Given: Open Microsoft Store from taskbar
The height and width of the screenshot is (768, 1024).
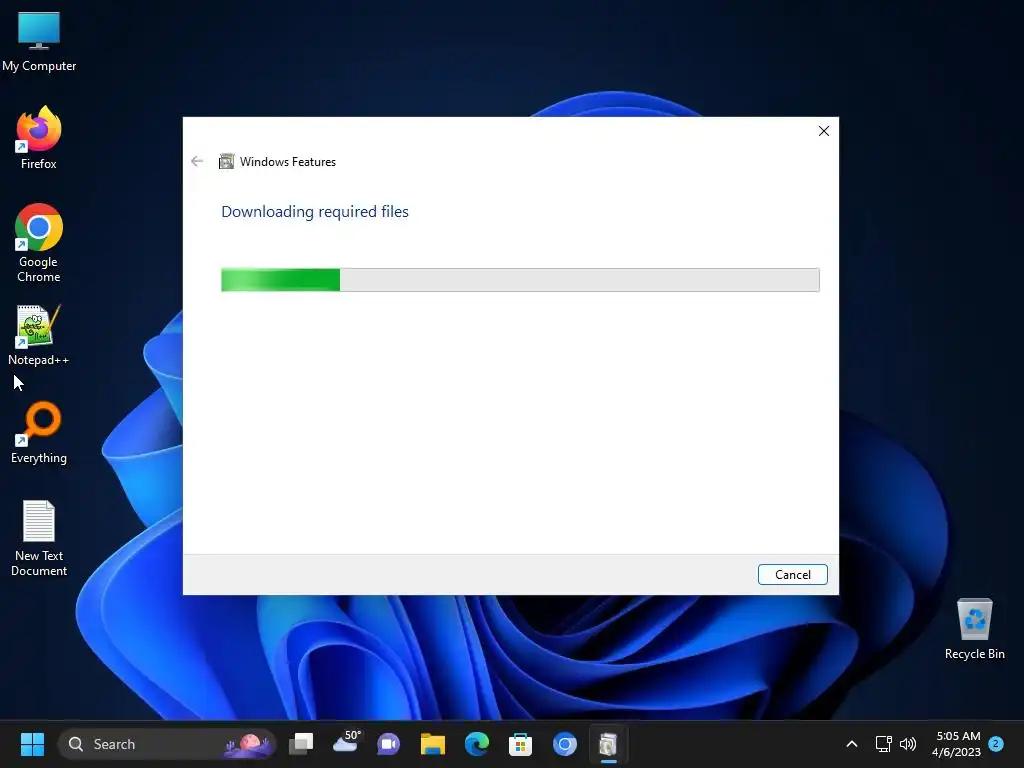Looking at the screenshot, I should 520,744.
